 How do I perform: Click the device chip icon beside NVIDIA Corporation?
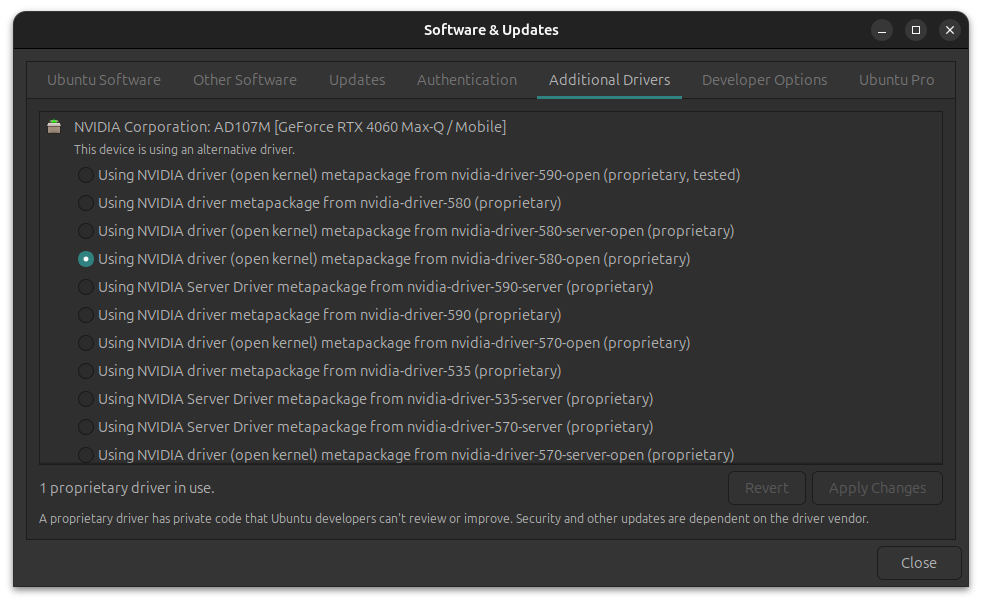(x=53, y=126)
